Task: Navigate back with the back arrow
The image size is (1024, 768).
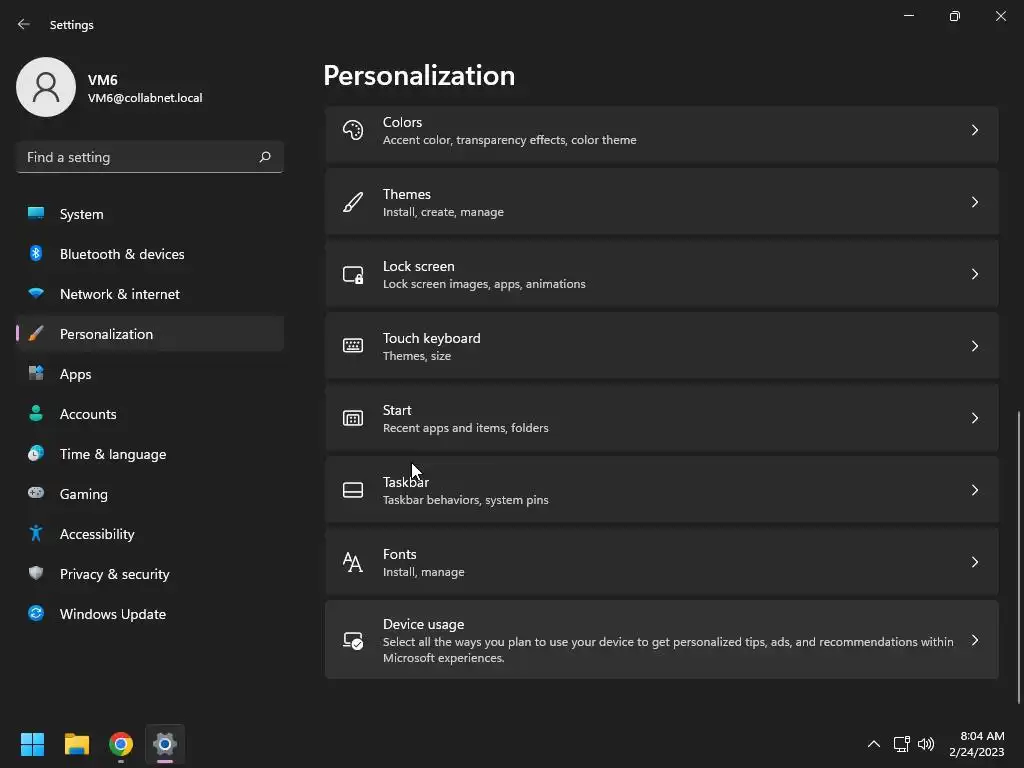Action: [x=24, y=24]
